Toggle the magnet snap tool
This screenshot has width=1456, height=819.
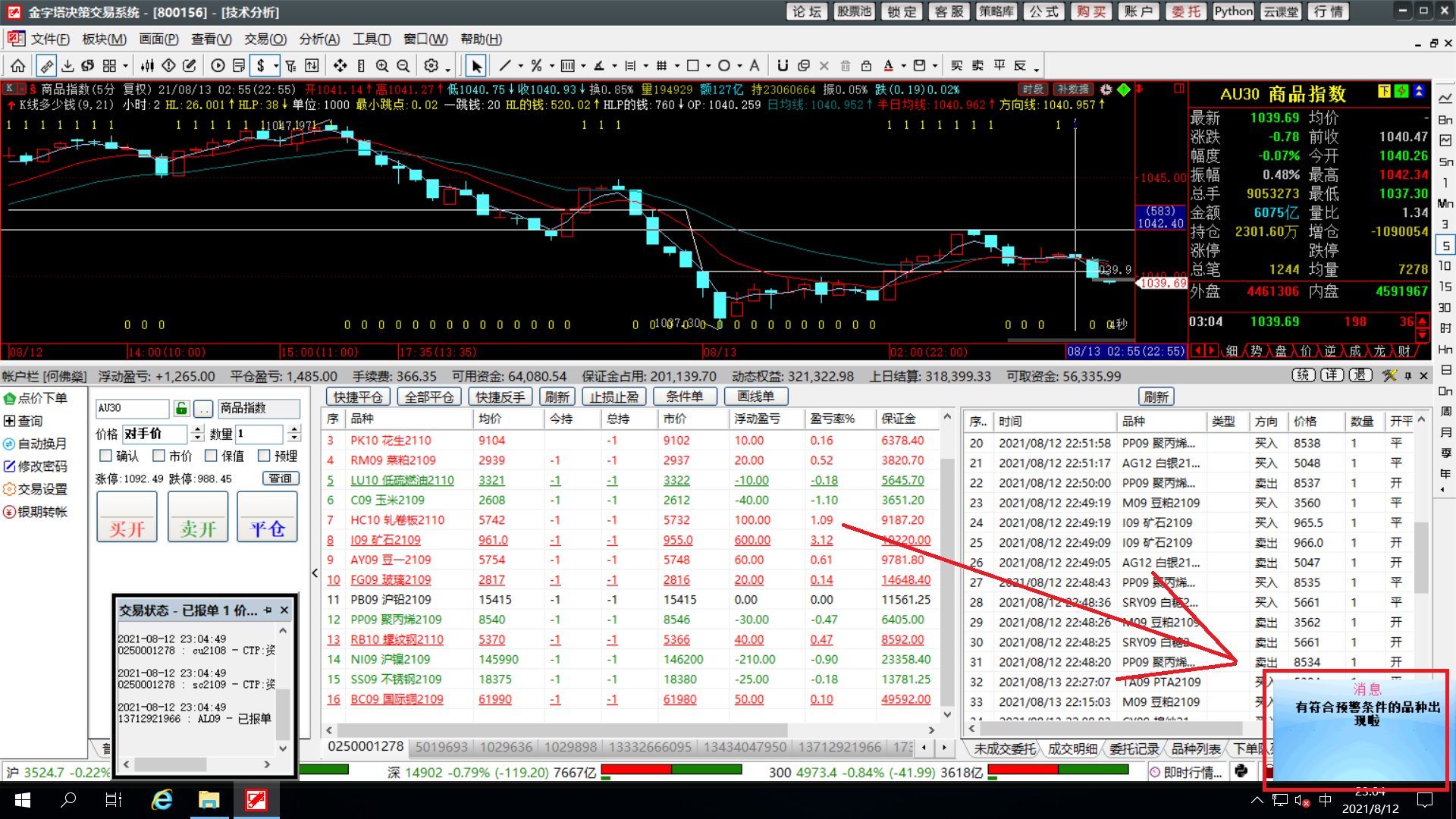pyautogui.click(x=783, y=66)
